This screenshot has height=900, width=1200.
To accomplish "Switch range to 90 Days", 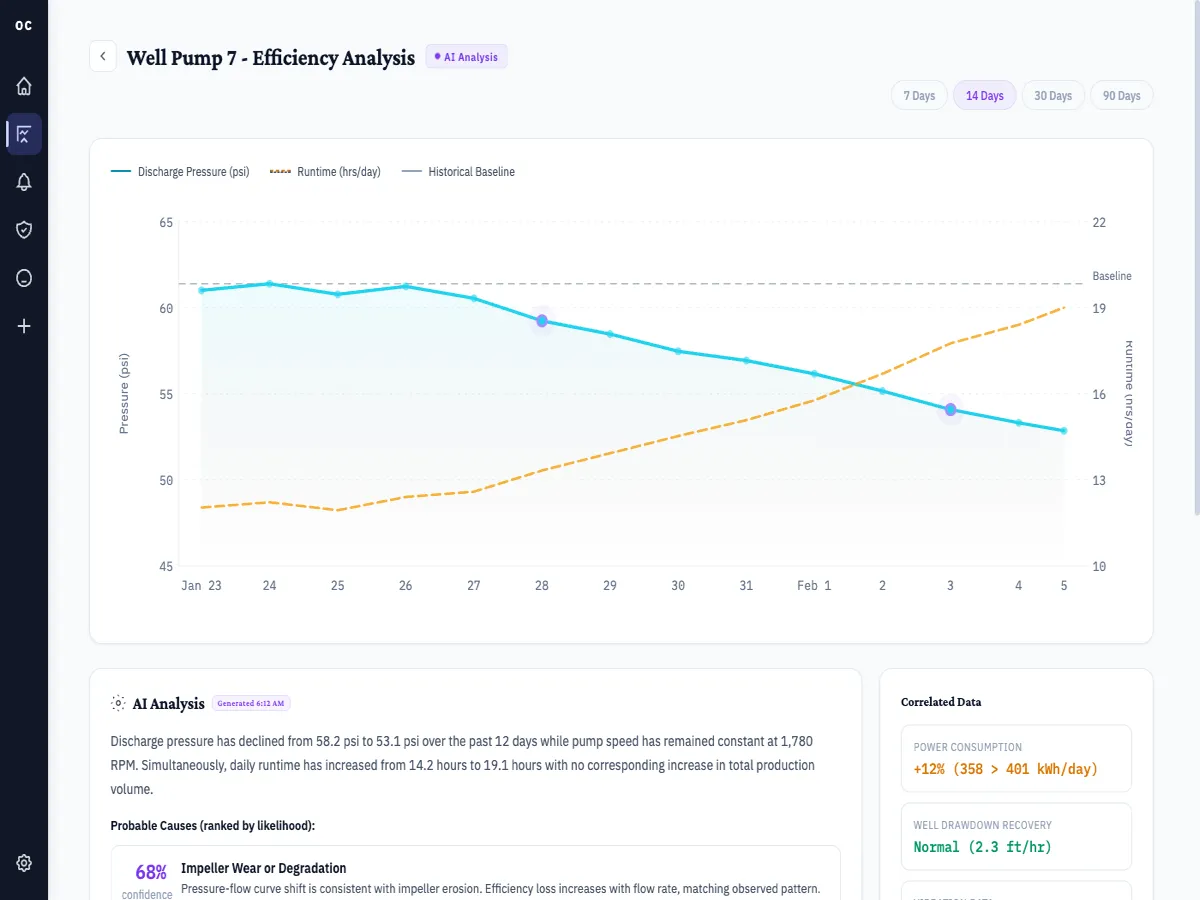I will tap(1121, 96).
